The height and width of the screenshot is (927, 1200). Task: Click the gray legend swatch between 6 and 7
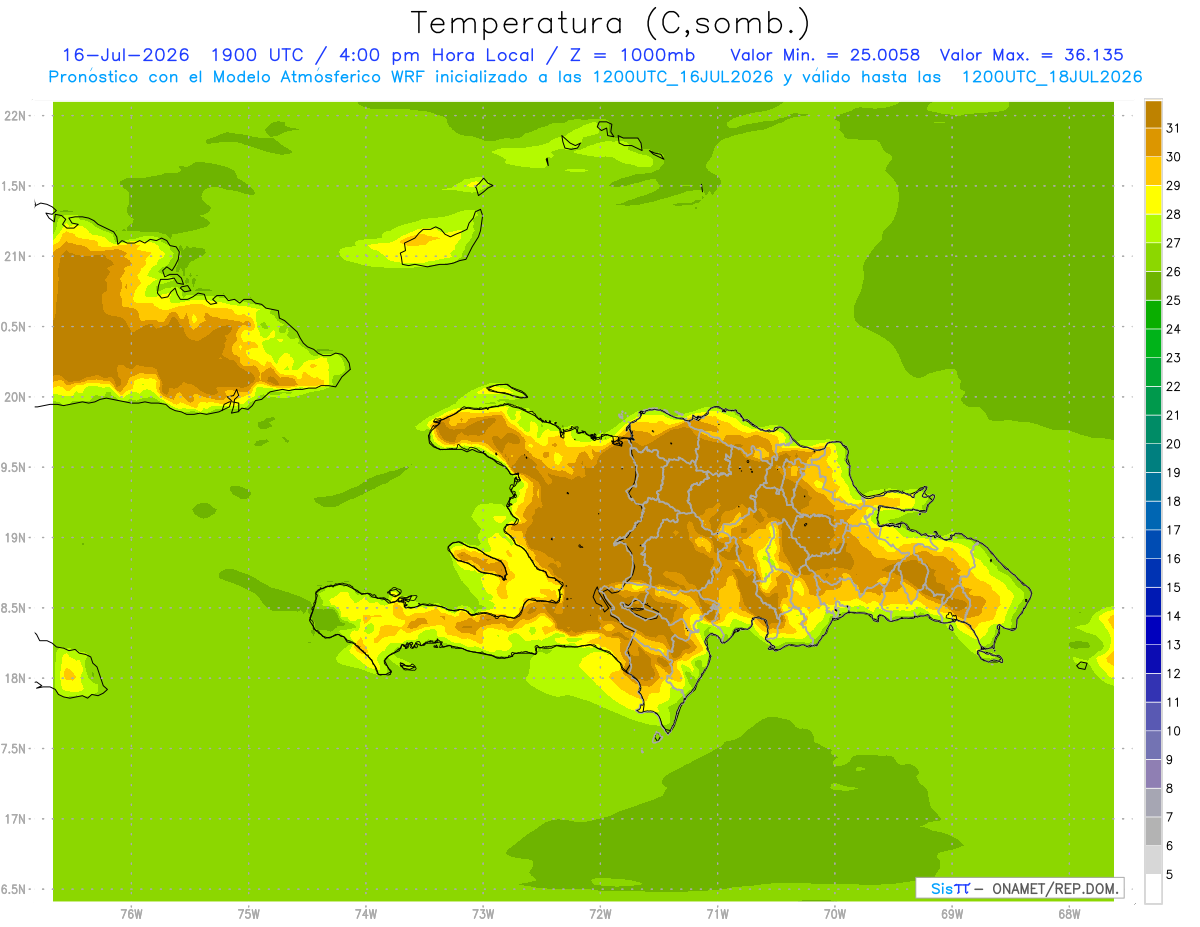tap(1153, 832)
